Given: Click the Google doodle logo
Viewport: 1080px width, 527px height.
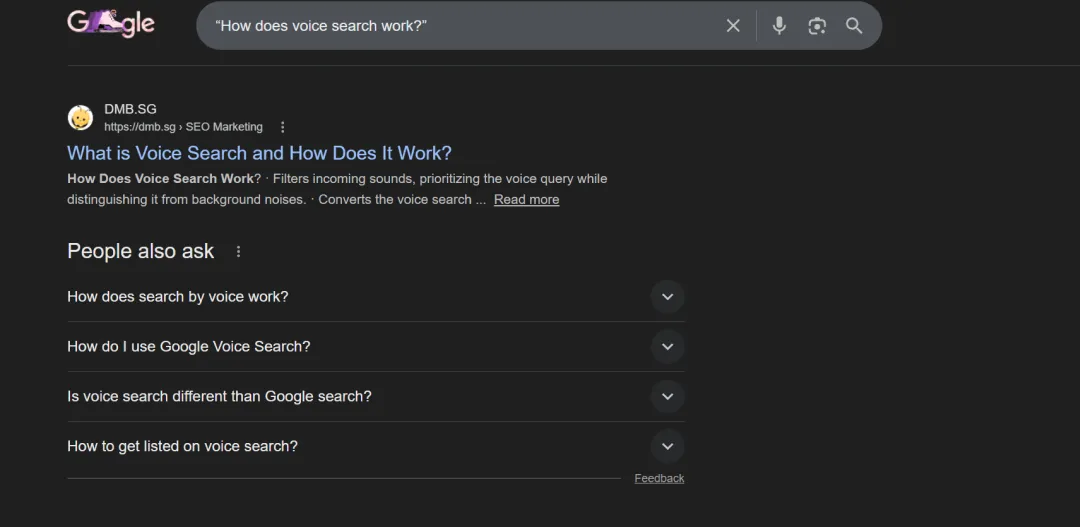Looking at the screenshot, I should coord(111,24).
